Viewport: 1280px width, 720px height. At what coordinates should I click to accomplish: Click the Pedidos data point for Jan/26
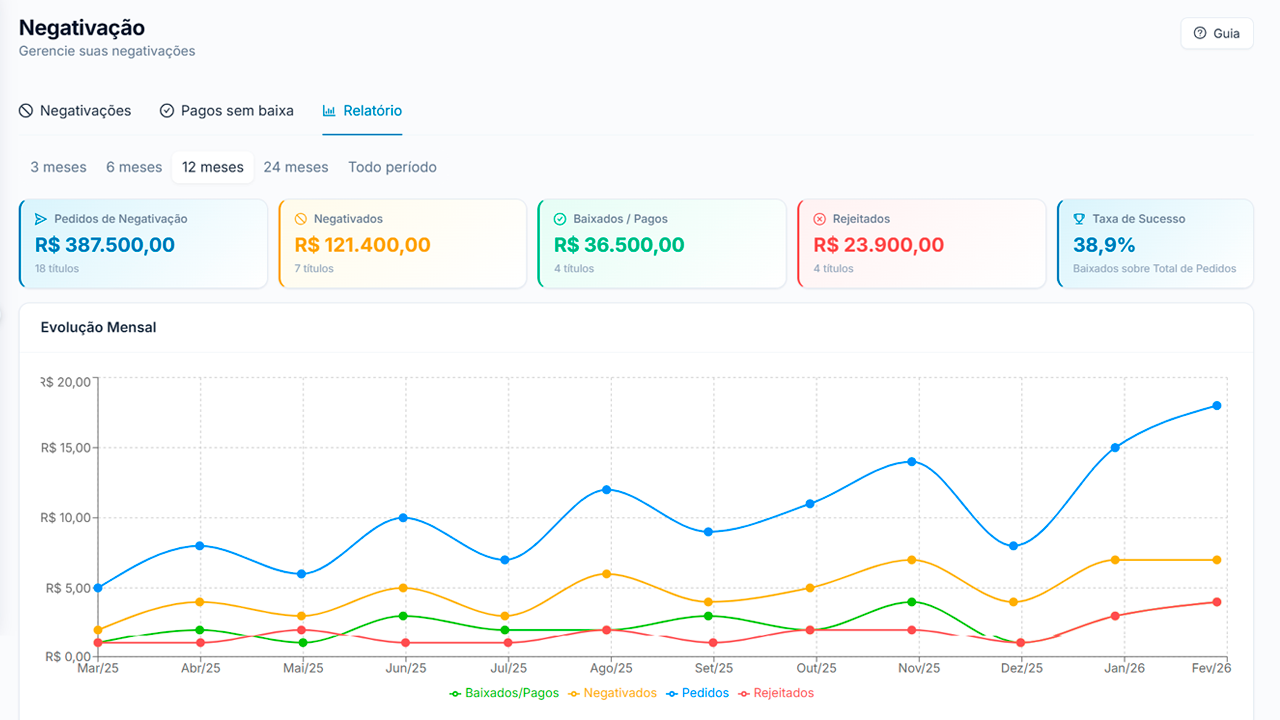[1115, 448]
